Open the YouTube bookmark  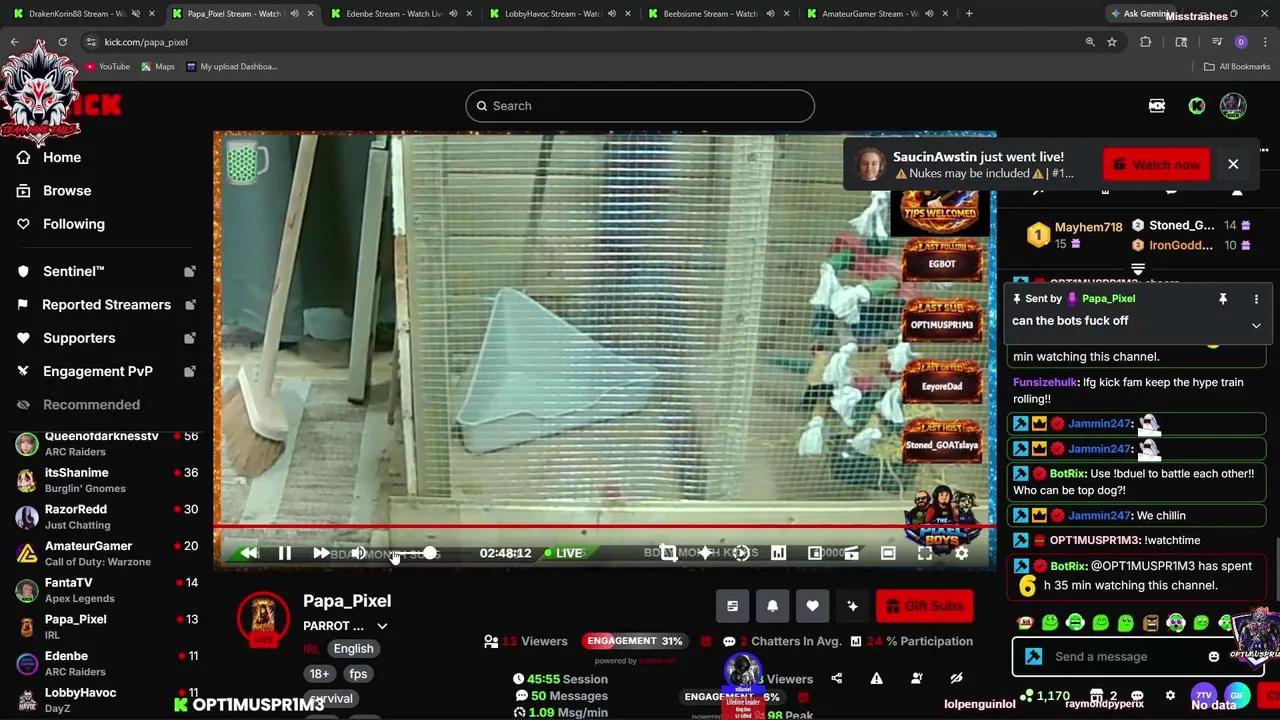coord(107,67)
